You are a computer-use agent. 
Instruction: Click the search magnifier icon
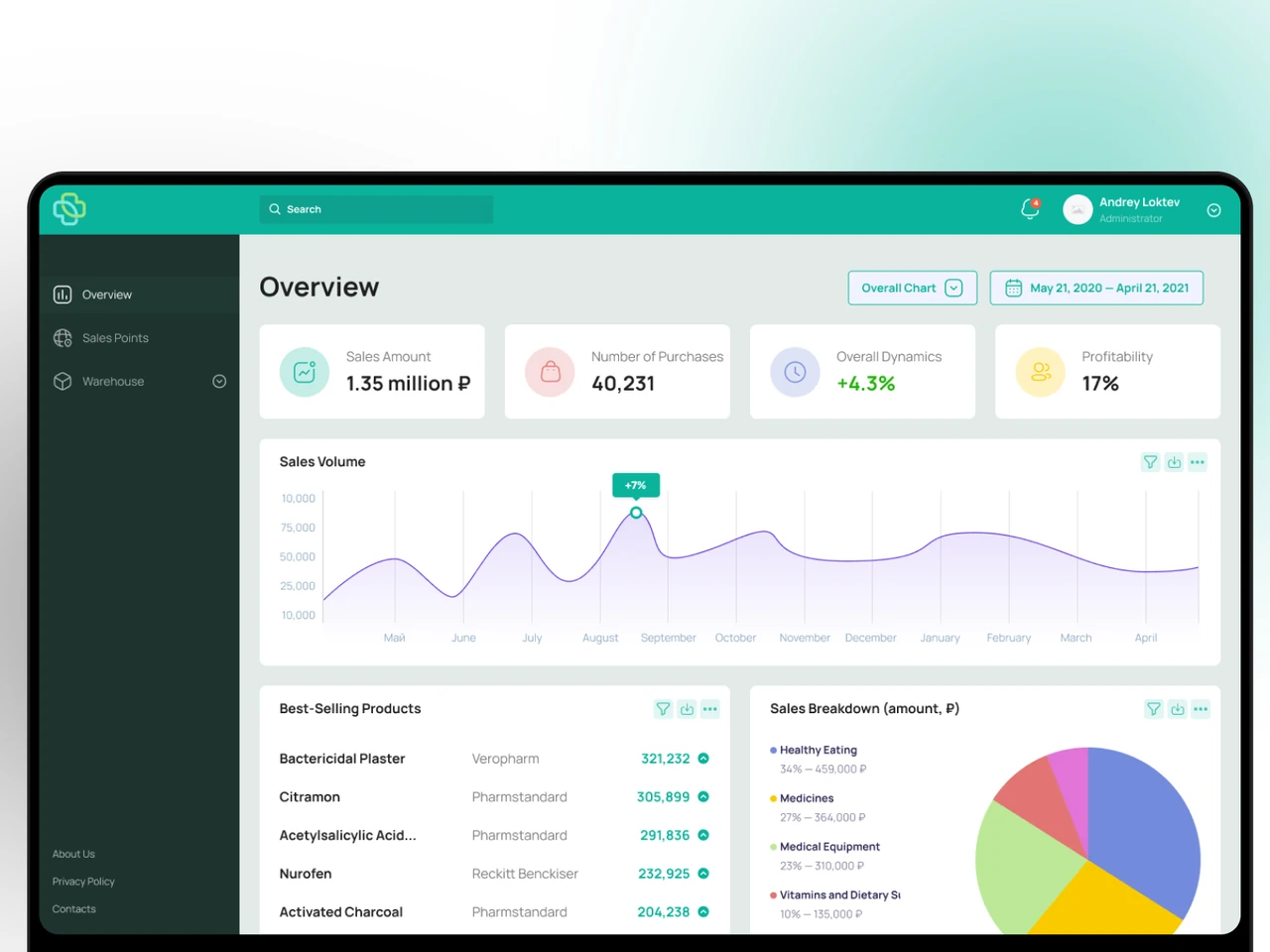coord(275,209)
